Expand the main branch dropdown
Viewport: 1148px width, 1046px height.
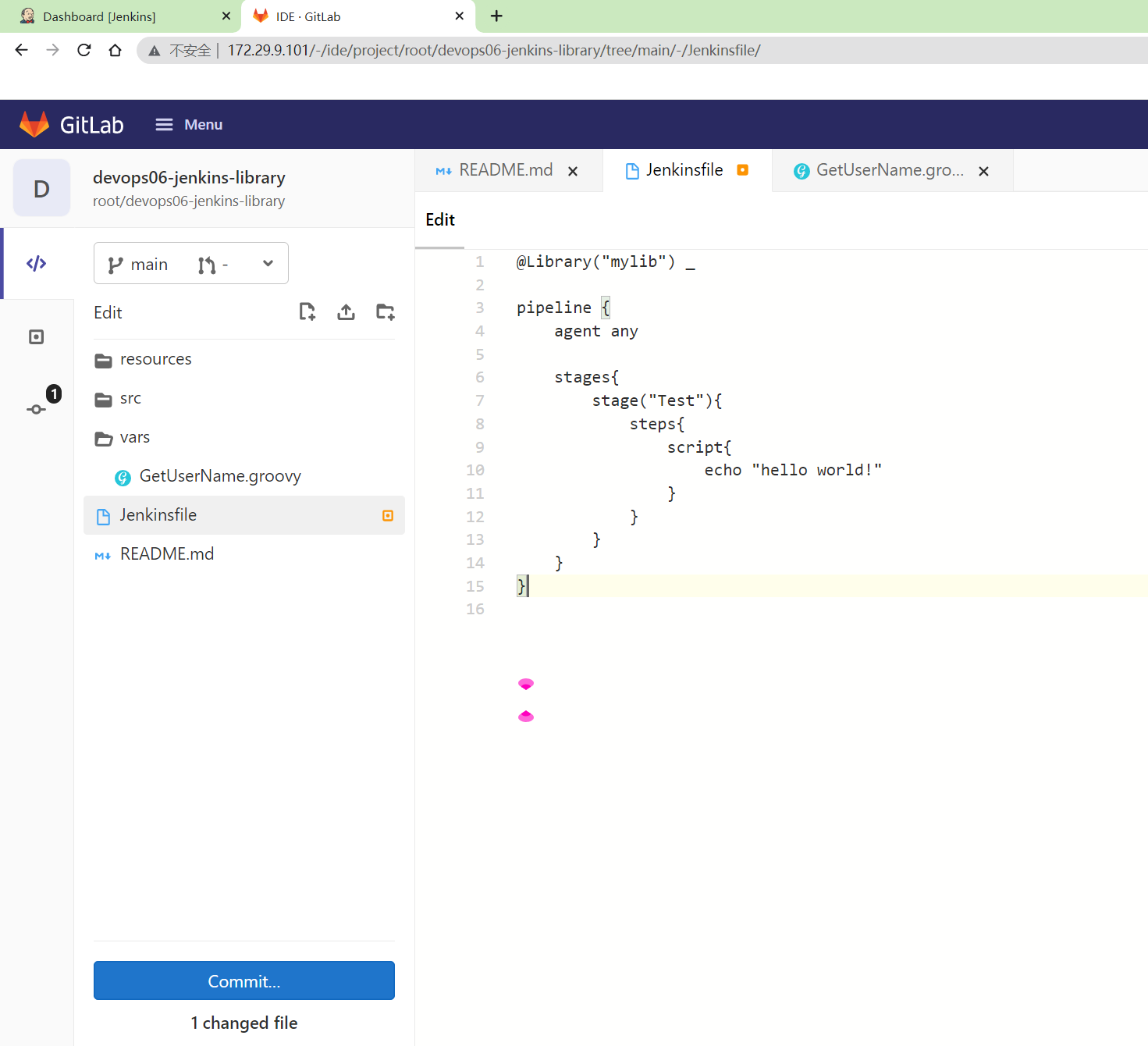[191, 263]
